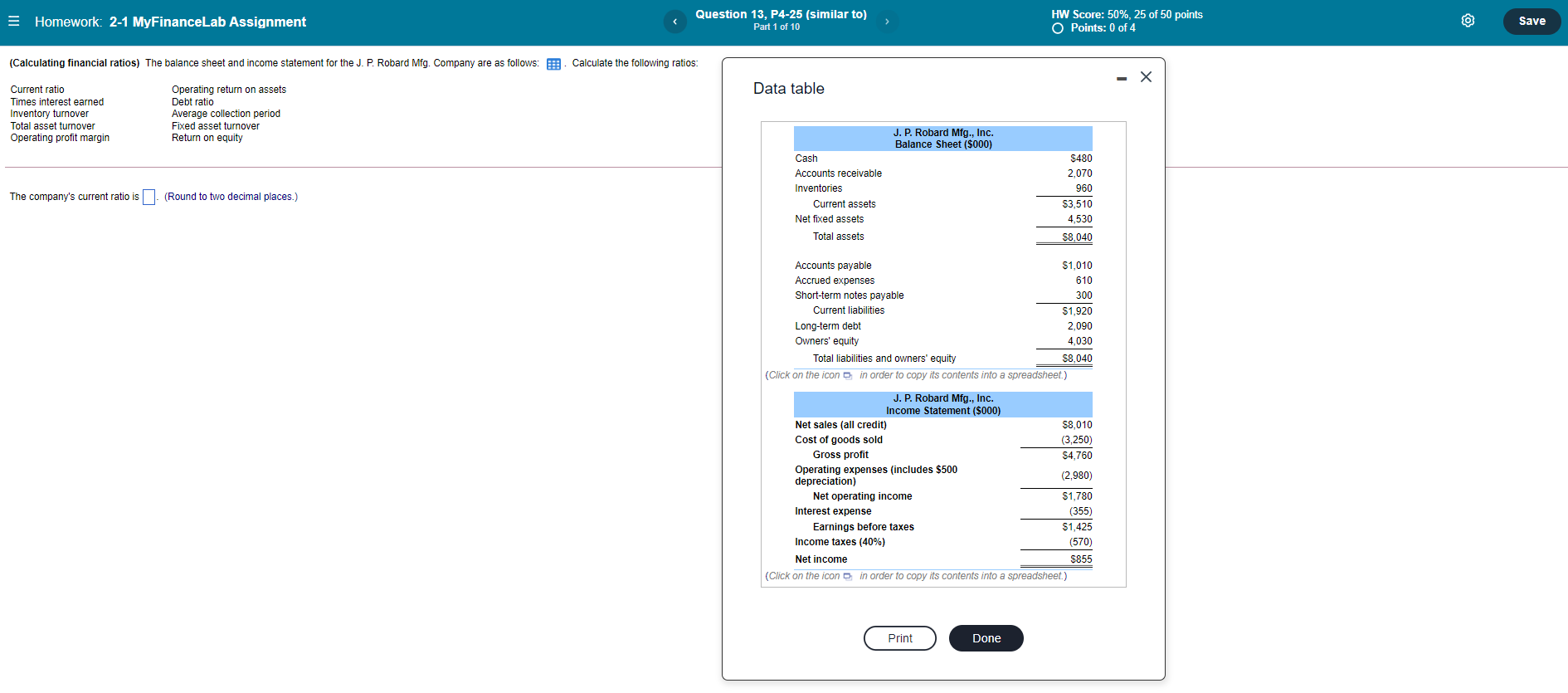Click the Cash $480 value
The image size is (1568, 693).
pos(1081,159)
